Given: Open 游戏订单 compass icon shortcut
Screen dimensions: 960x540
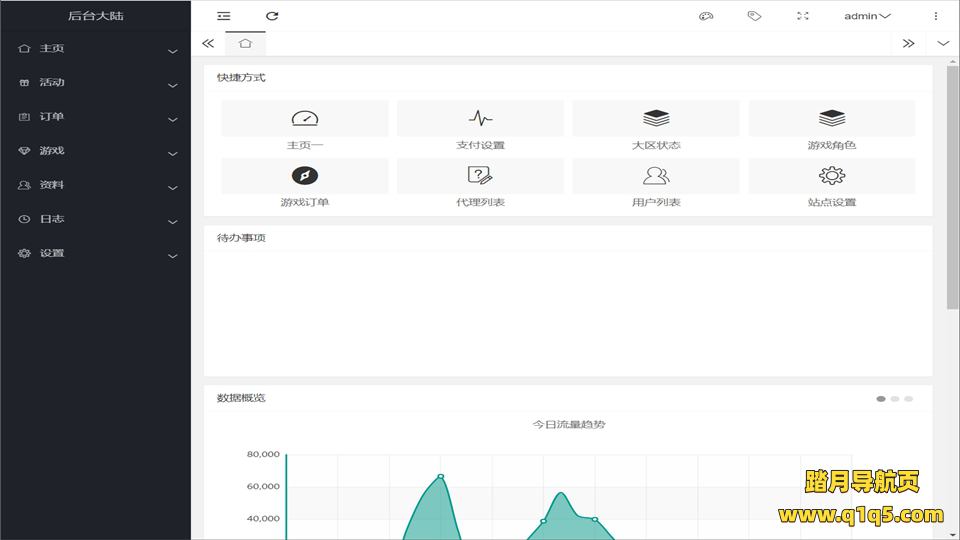Looking at the screenshot, I should [x=304, y=176].
